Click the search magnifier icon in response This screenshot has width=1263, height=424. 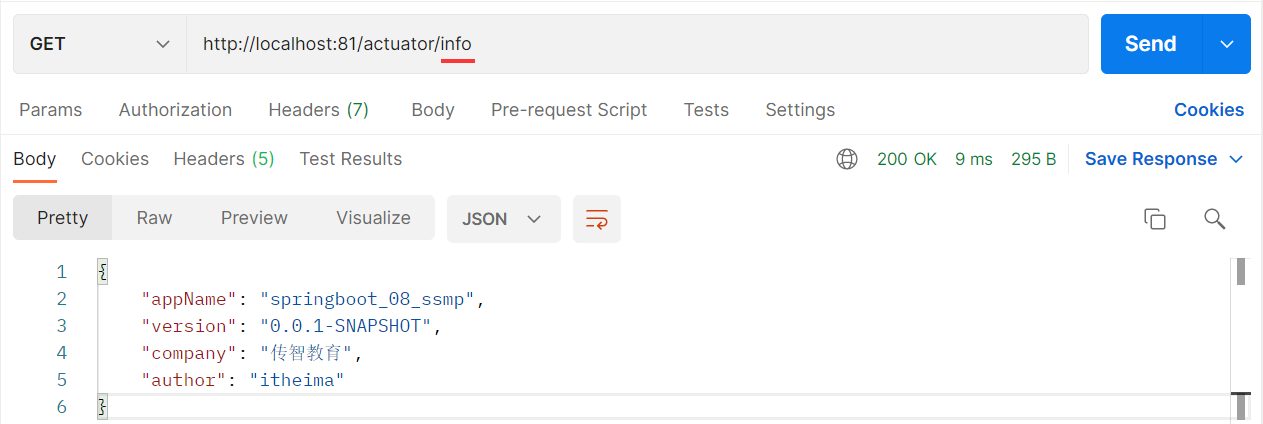1214,219
